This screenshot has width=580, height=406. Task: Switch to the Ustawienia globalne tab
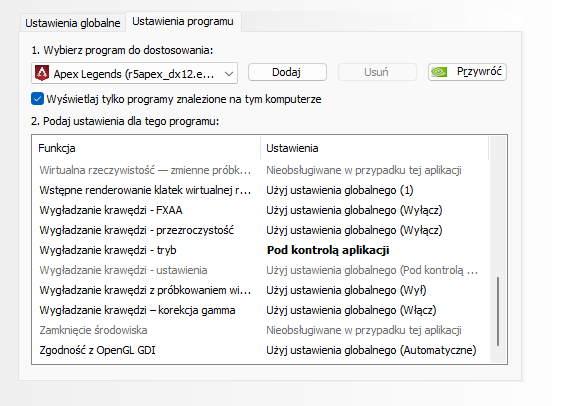click(72, 23)
